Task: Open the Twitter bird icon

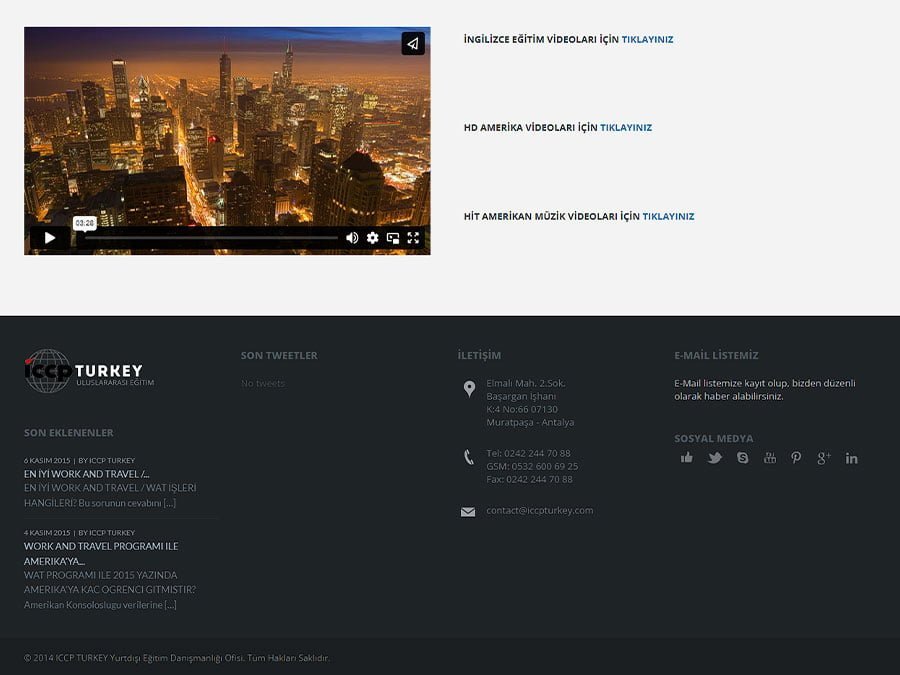Action: [715, 458]
